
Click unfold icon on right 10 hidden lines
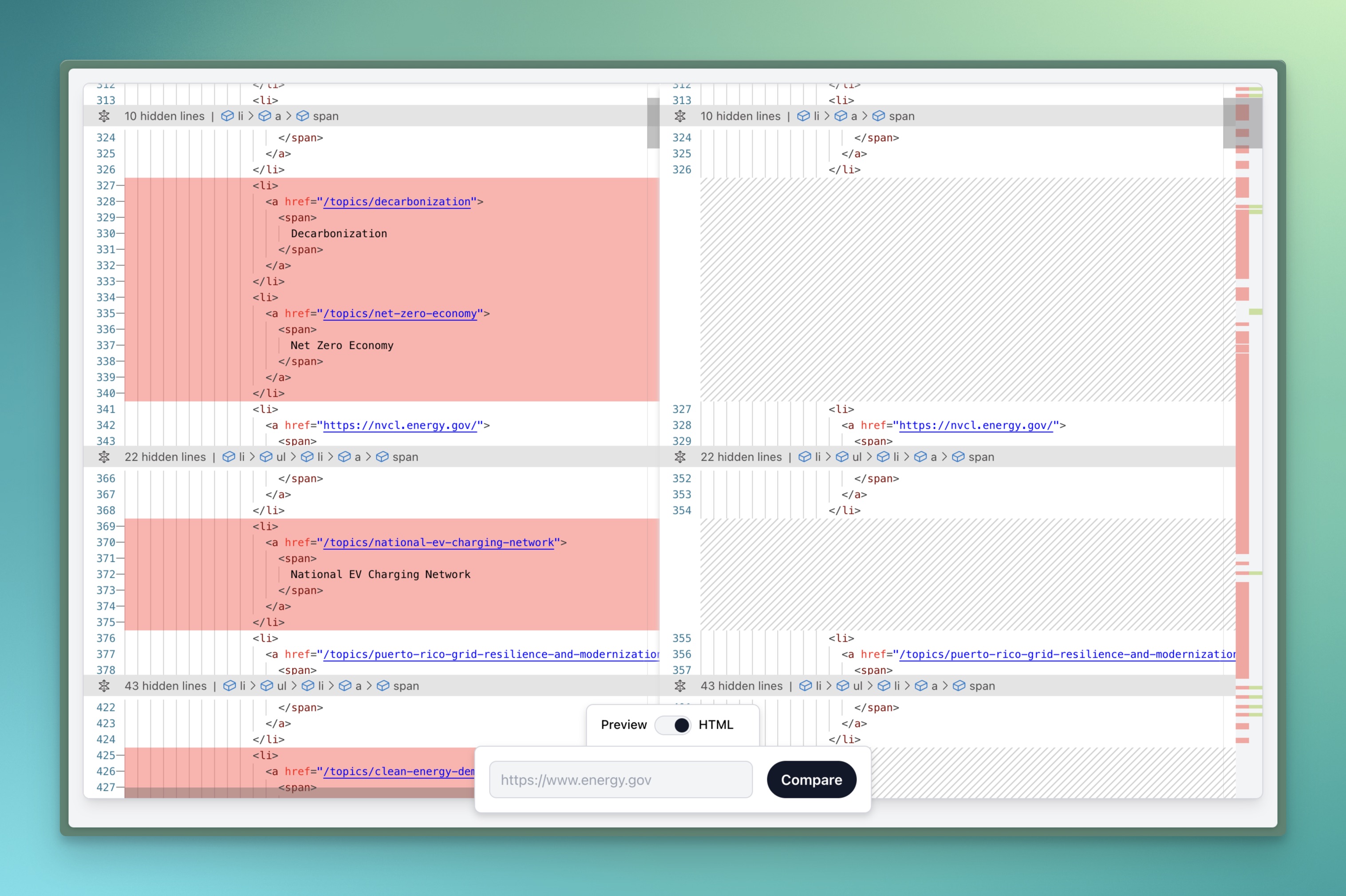pos(680,116)
